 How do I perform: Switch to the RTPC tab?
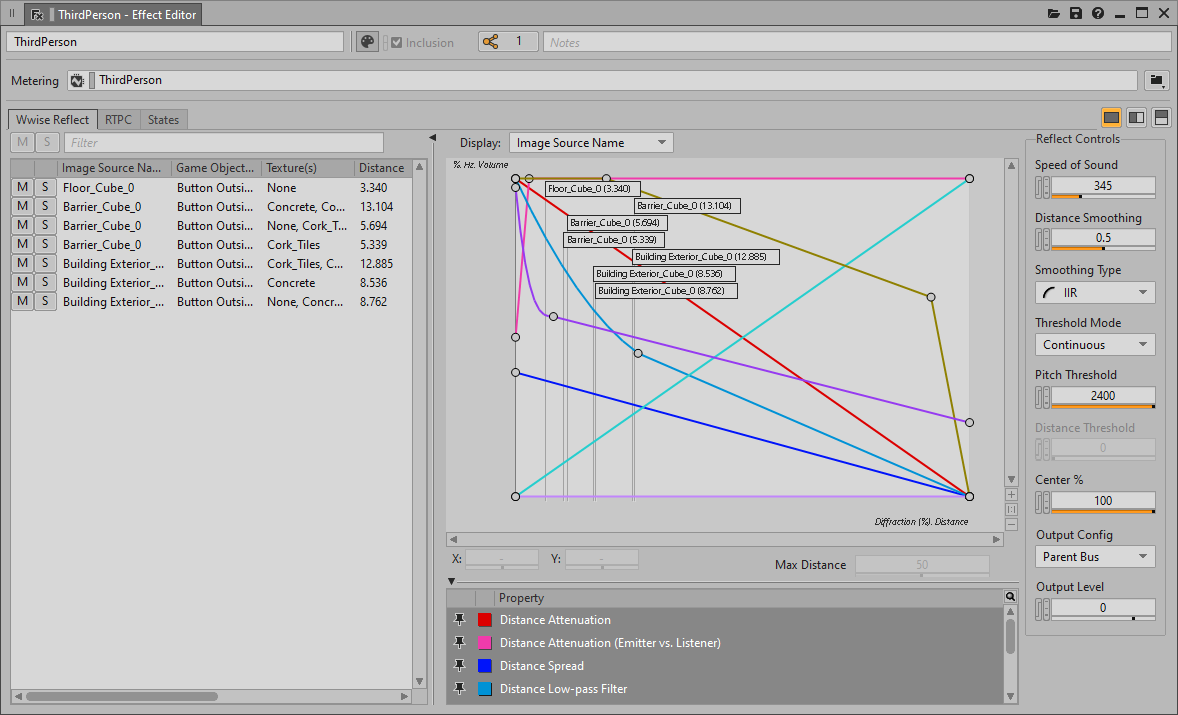tap(118, 120)
